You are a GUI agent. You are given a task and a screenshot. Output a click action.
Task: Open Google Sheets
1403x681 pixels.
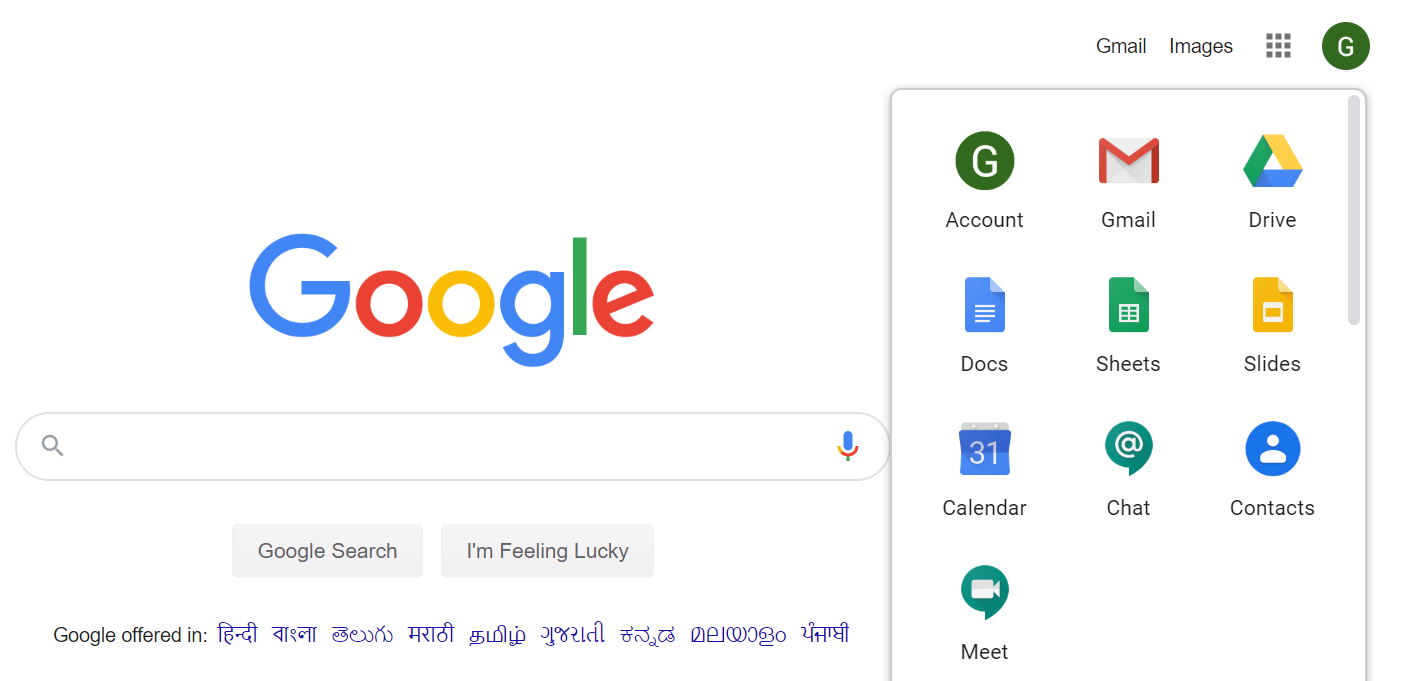pyautogui.click(x=1128, y=304)
